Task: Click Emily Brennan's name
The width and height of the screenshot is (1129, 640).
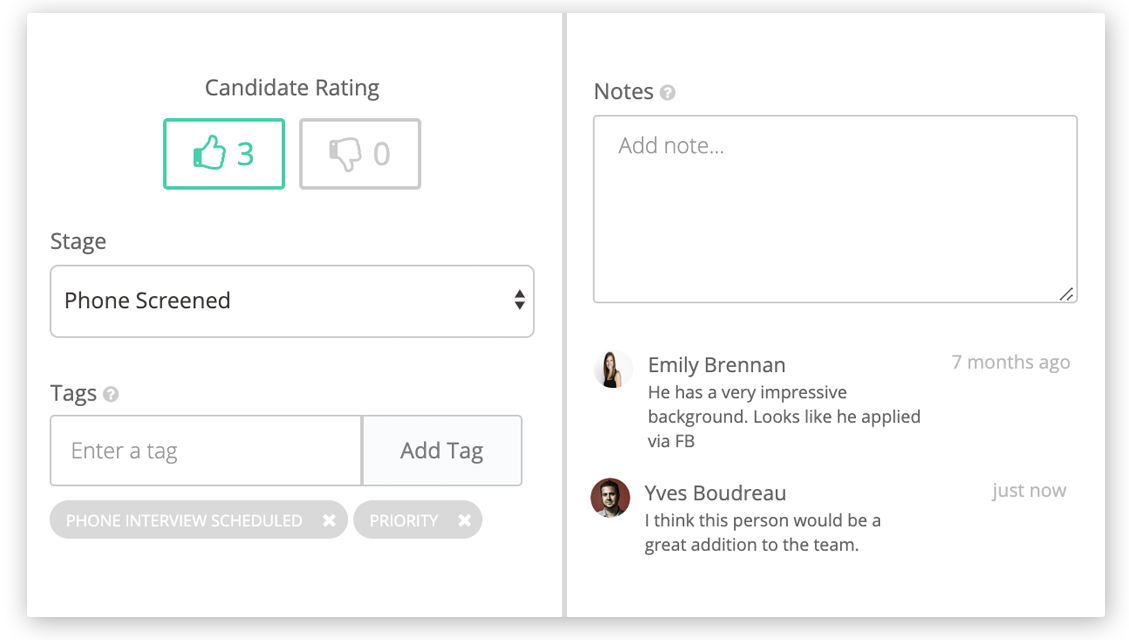Action: tap(716, 364)
